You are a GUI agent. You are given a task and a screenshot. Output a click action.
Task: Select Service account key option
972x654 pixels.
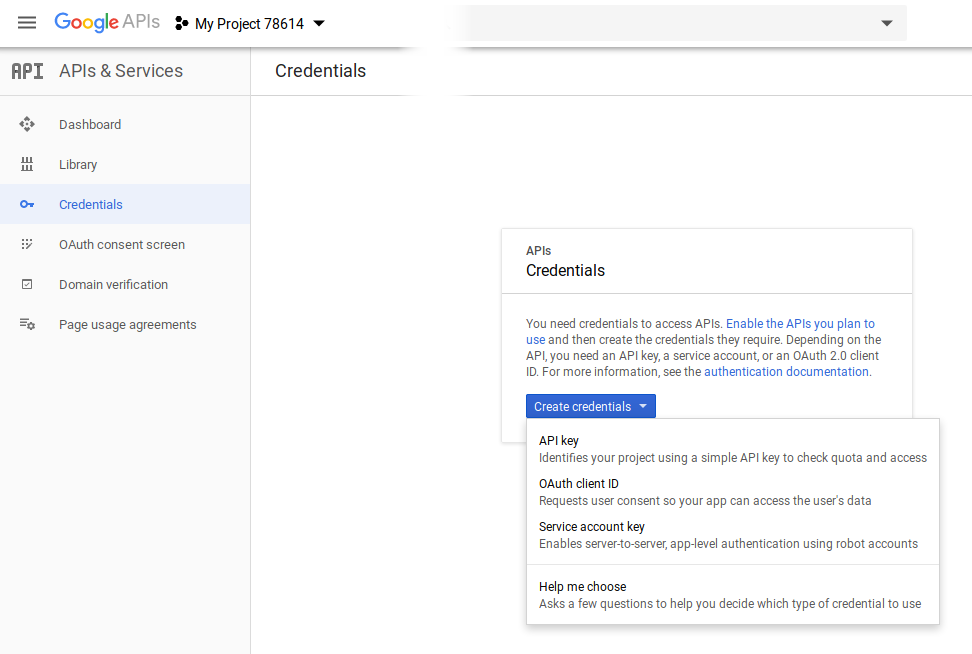click(x=592, y=527)
